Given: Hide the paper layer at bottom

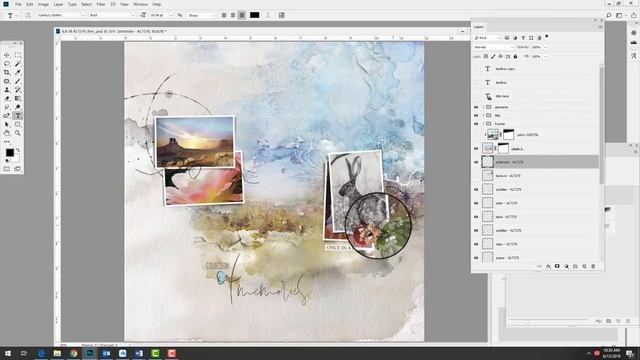Looking at the screenshot, I should tap(476, 258).
